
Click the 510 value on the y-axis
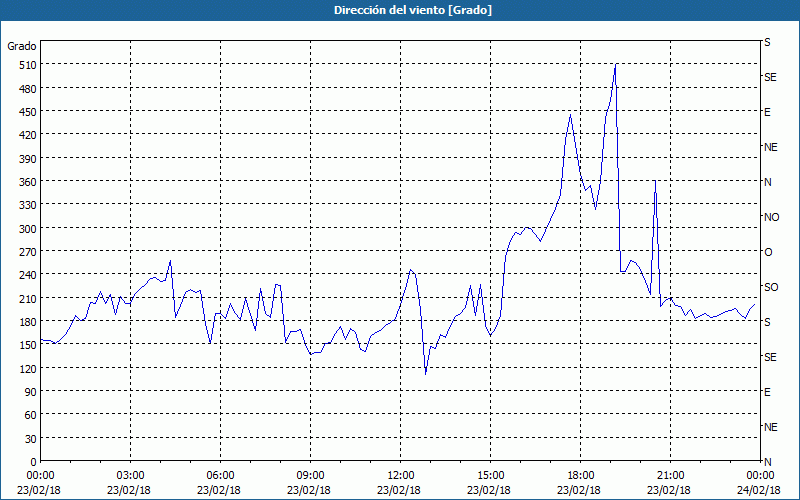[x=28, y=65]
